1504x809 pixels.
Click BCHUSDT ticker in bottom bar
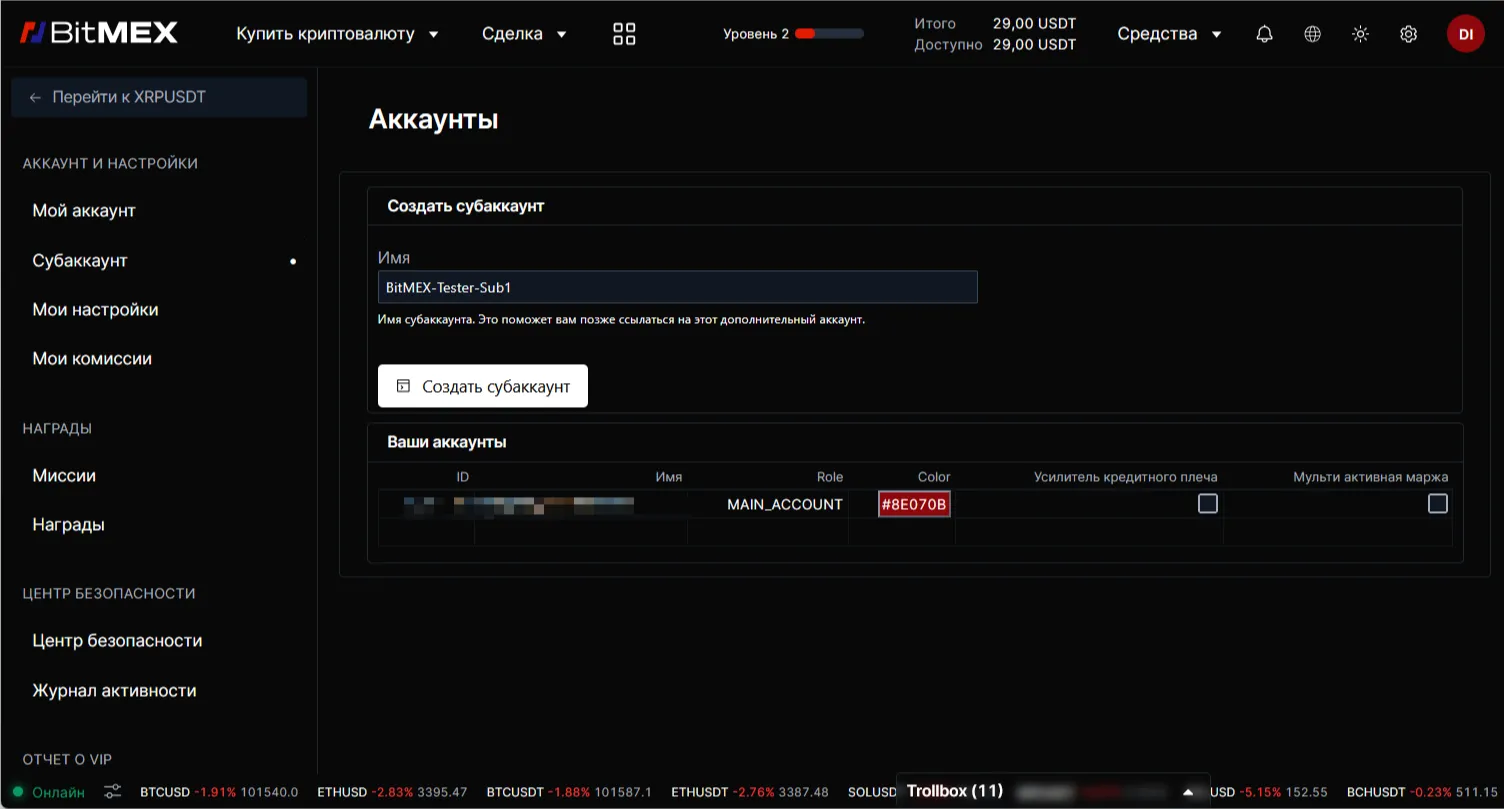click(1422, 792)
